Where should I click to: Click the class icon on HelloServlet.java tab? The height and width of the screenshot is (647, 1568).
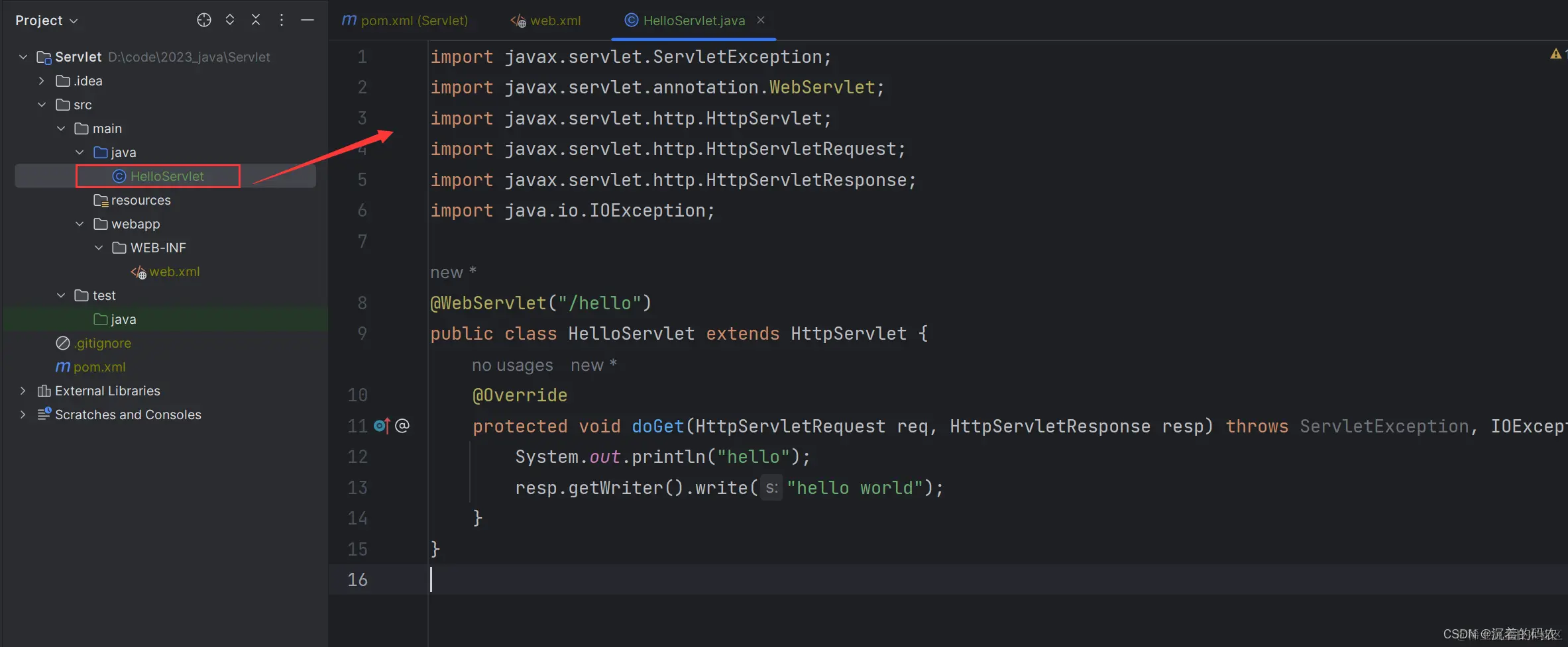coord(632,21)
